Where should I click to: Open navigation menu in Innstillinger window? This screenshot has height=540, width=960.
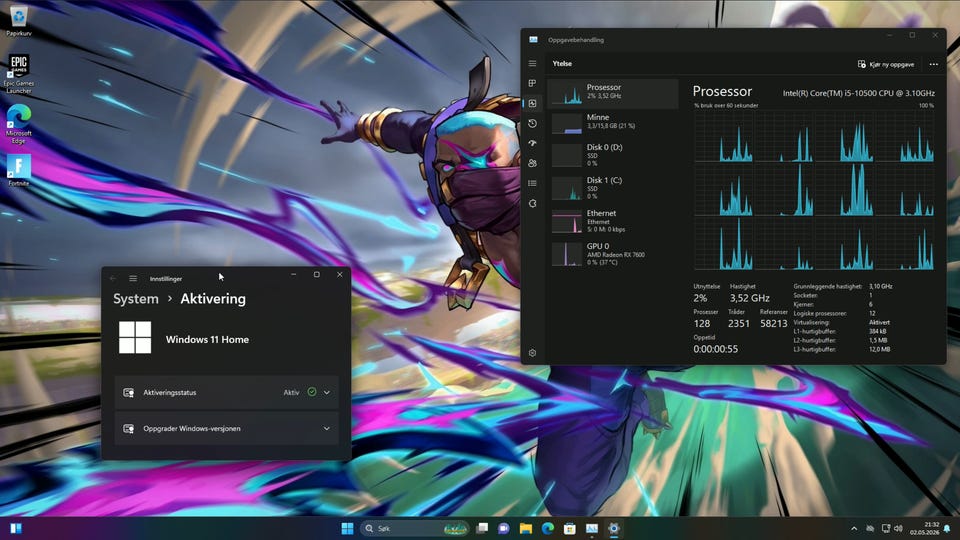coord(133,279)
